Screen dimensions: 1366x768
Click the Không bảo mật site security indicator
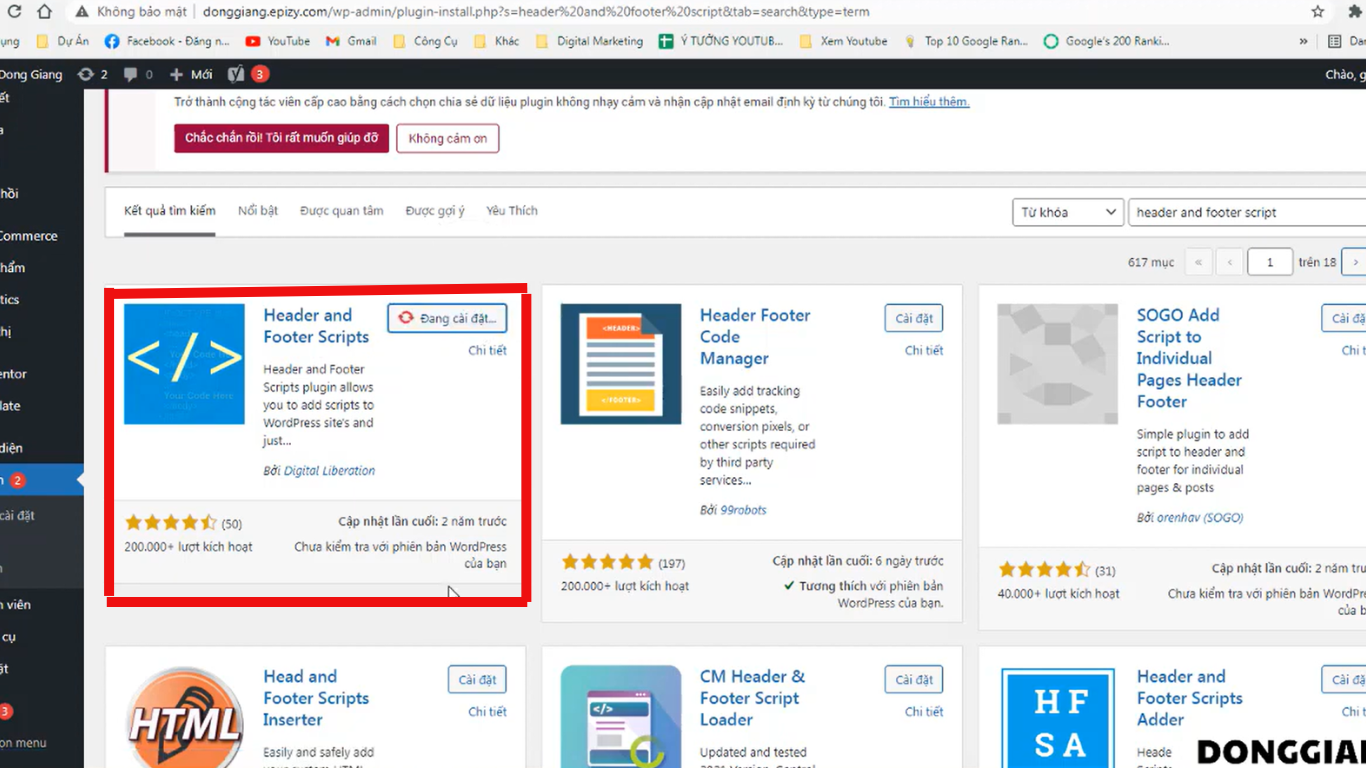point(132,12)
